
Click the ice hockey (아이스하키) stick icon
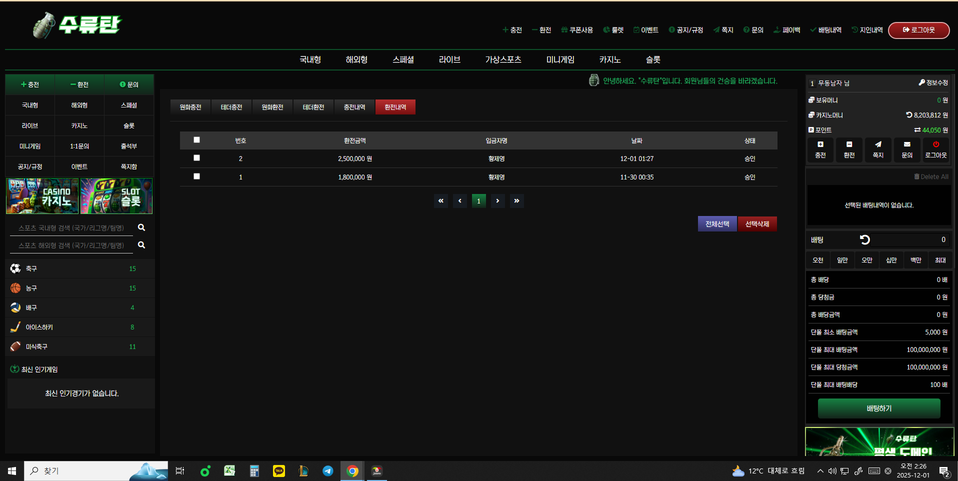pyautogui.click(x=15, y=327)
